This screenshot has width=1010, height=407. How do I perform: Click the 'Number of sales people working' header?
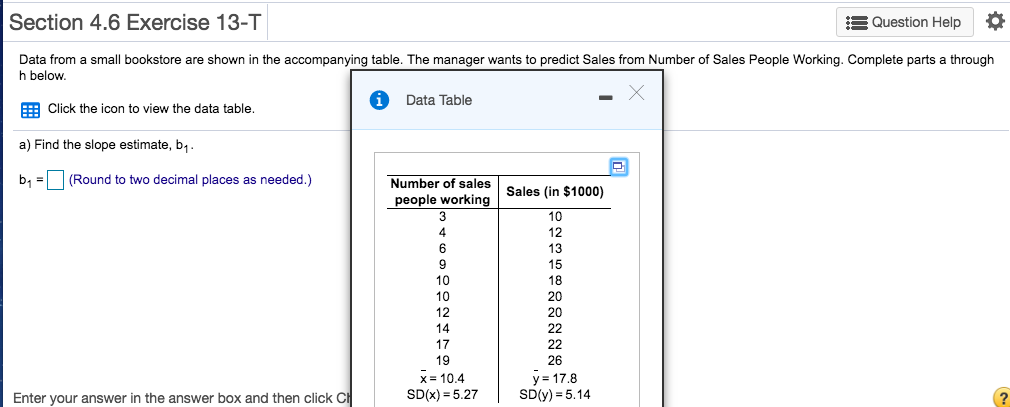(x=442, y=192)
